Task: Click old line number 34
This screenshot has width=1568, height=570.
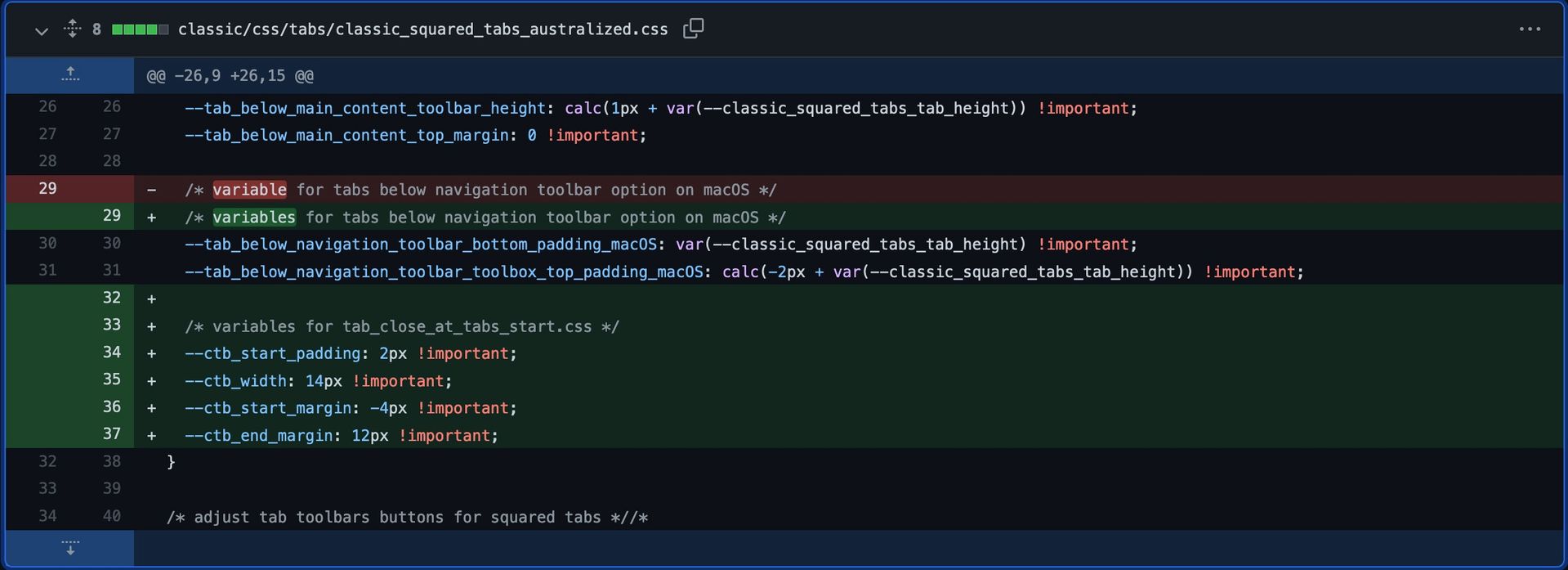Action: [47, 516]
